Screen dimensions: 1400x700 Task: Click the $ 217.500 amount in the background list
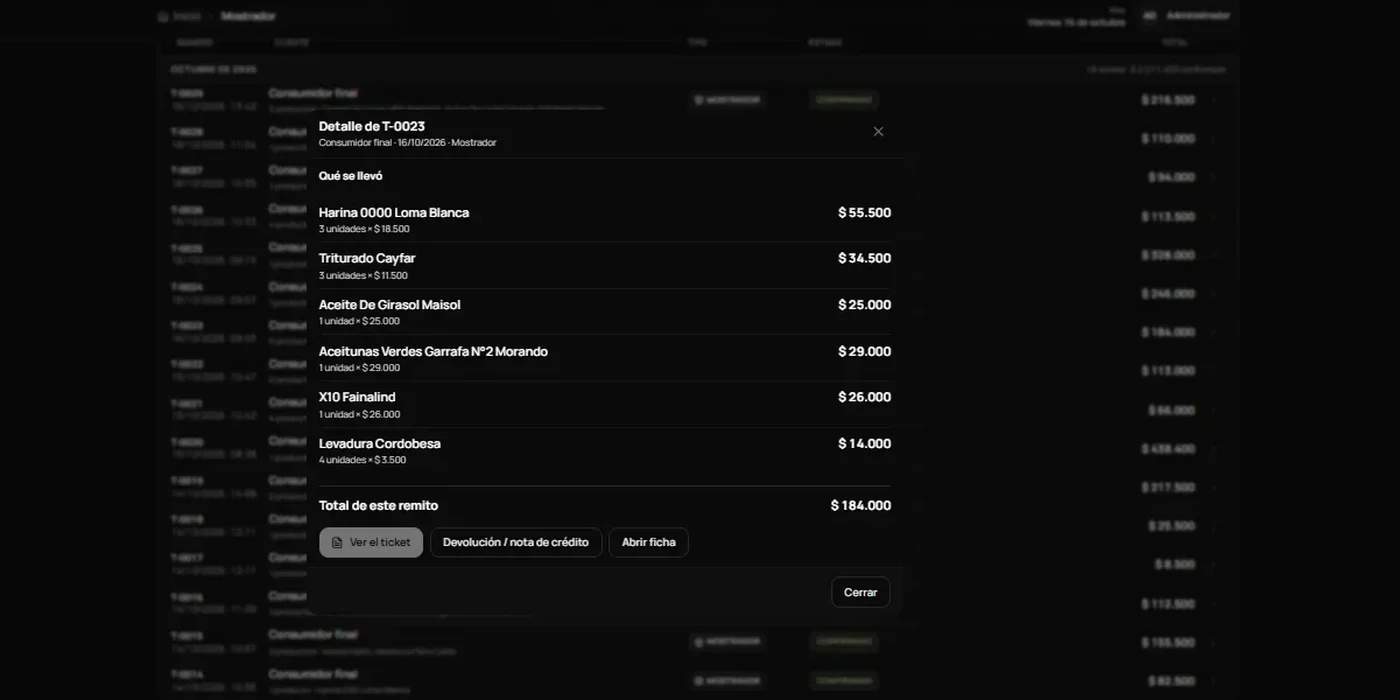click(x=1168, y=487)
